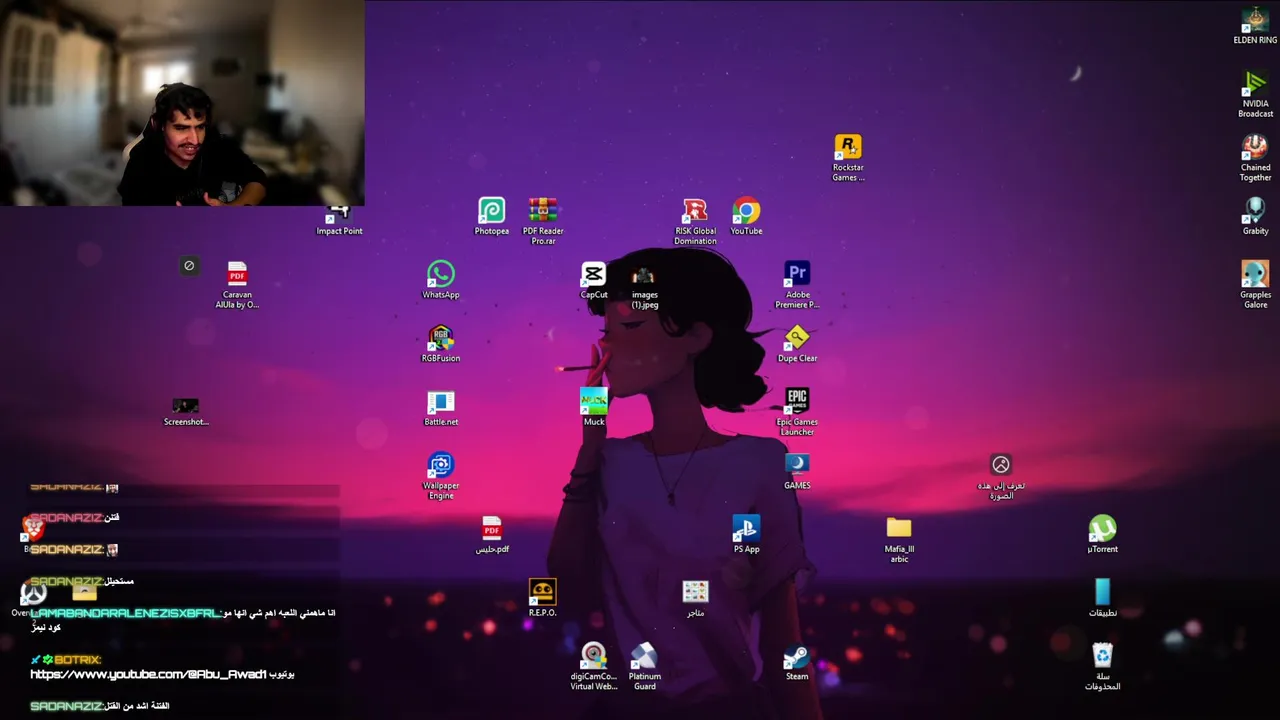The height and width of the screenshot is (720, 1280).
Task: Open the ELDEN RING desktop shortcut
Action: (1255, 25)
